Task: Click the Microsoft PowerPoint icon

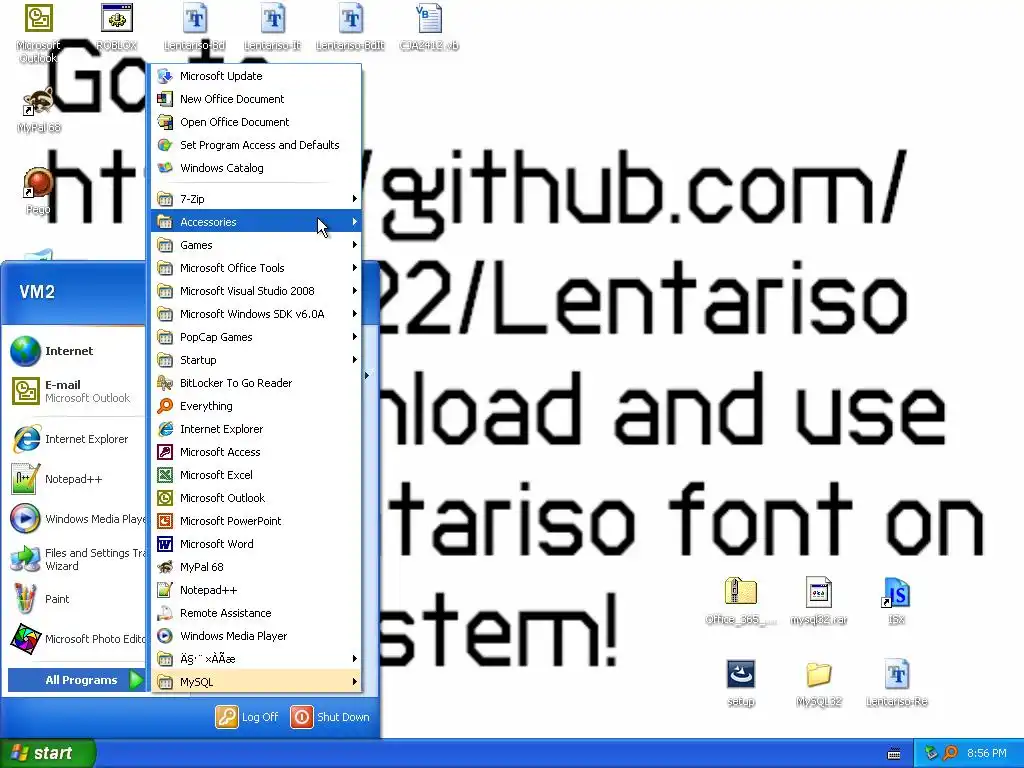Action: (x=165, y=520)
